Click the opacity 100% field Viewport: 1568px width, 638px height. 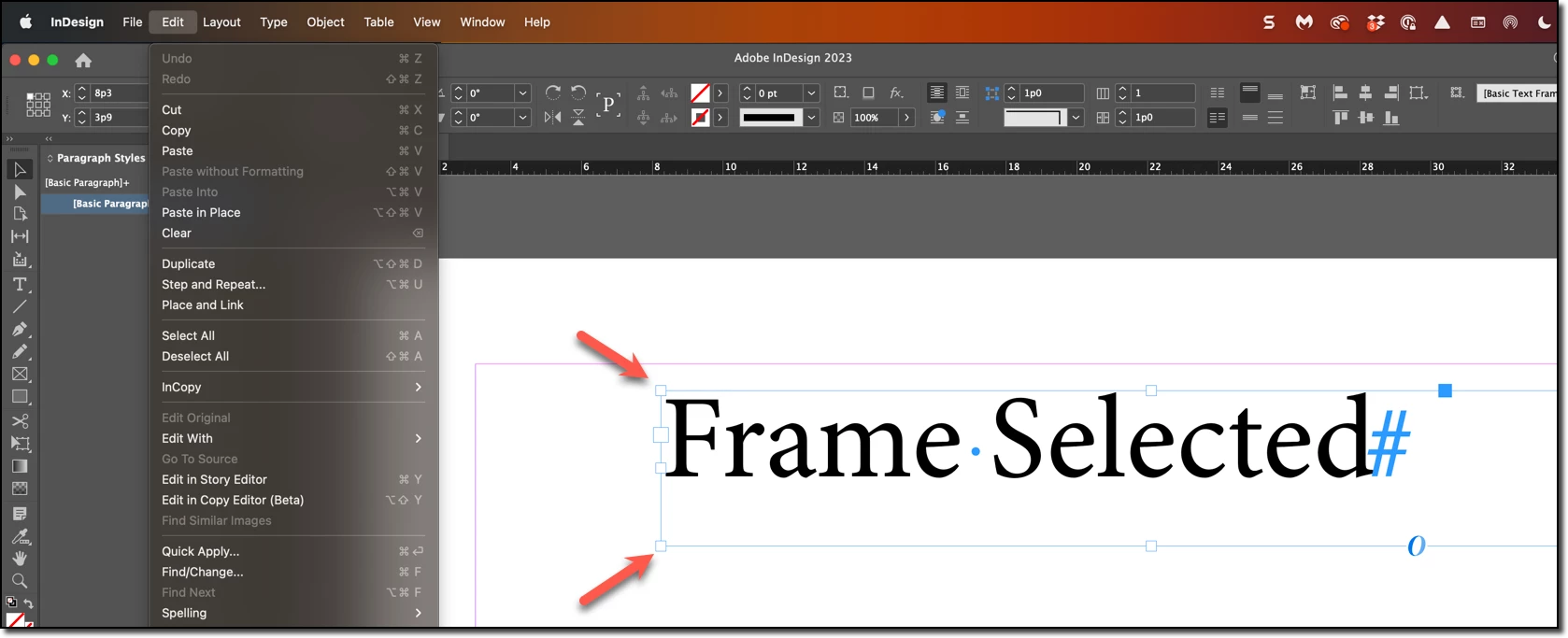[x=874, y=117]
